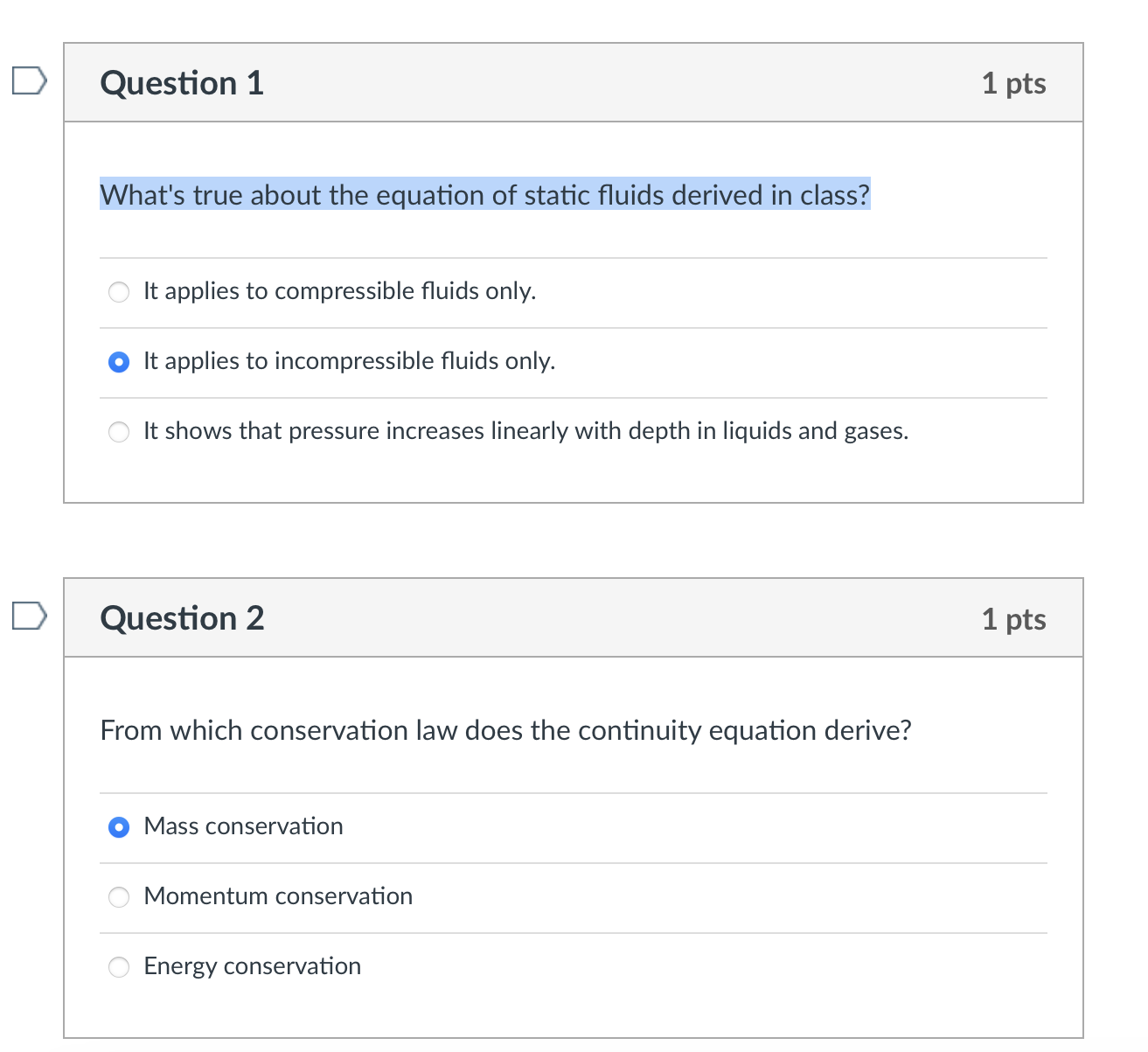This screenshot has height=1052, width=1148.
Task: Click the Question 1 header bar
Action: click(x=573, y=82)
